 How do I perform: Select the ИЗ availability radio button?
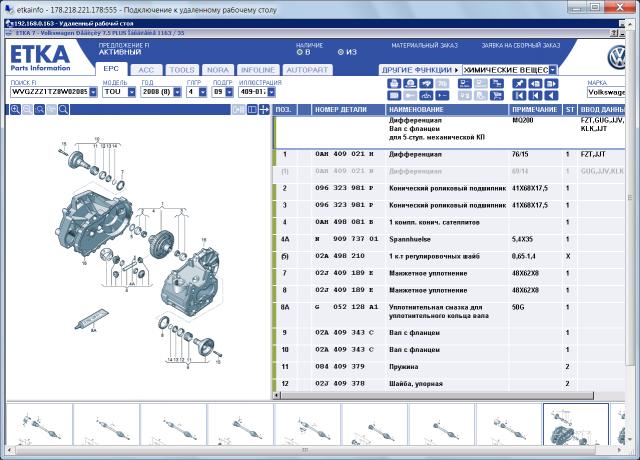pyautogui.click(x=341, y=52)
